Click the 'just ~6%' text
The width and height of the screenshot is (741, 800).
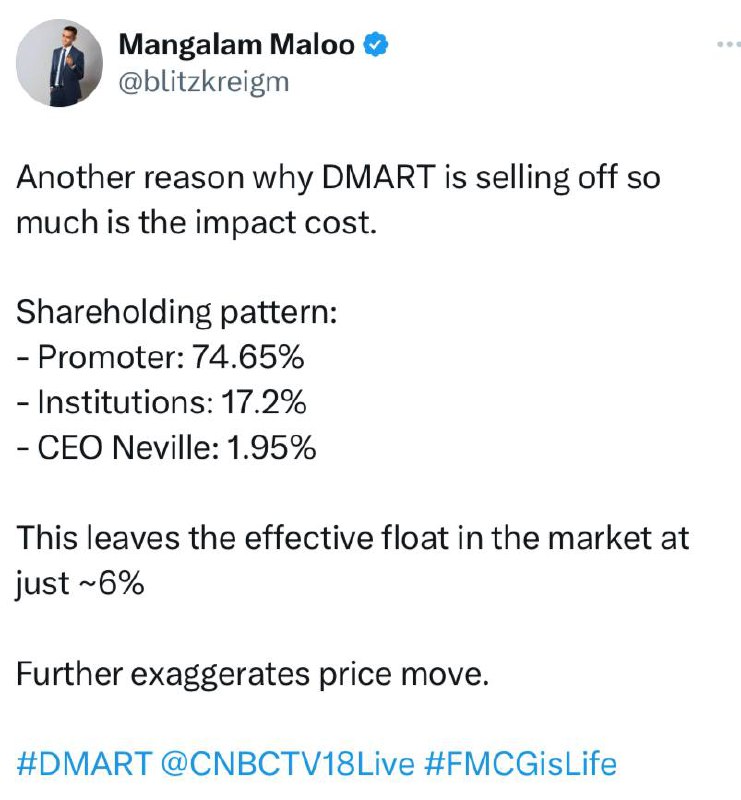(80, 583)
